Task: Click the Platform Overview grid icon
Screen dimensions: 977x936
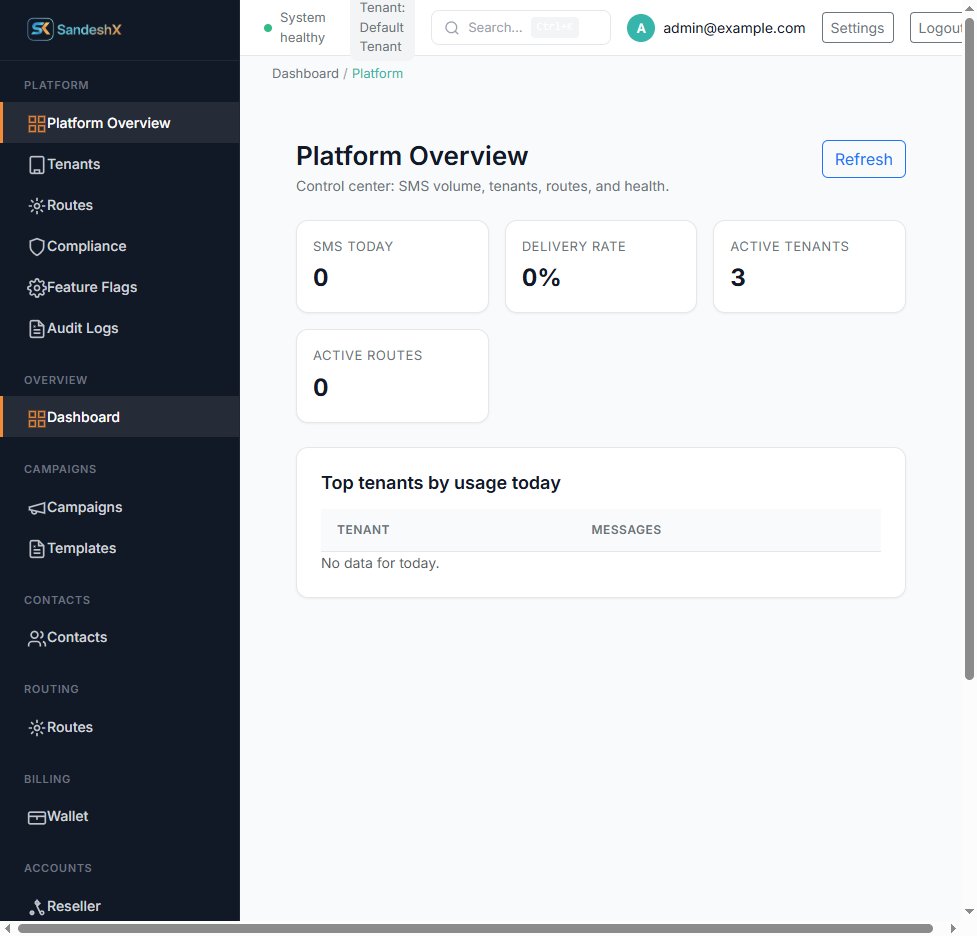Action: pyautogui.click(x=36, y=123)
